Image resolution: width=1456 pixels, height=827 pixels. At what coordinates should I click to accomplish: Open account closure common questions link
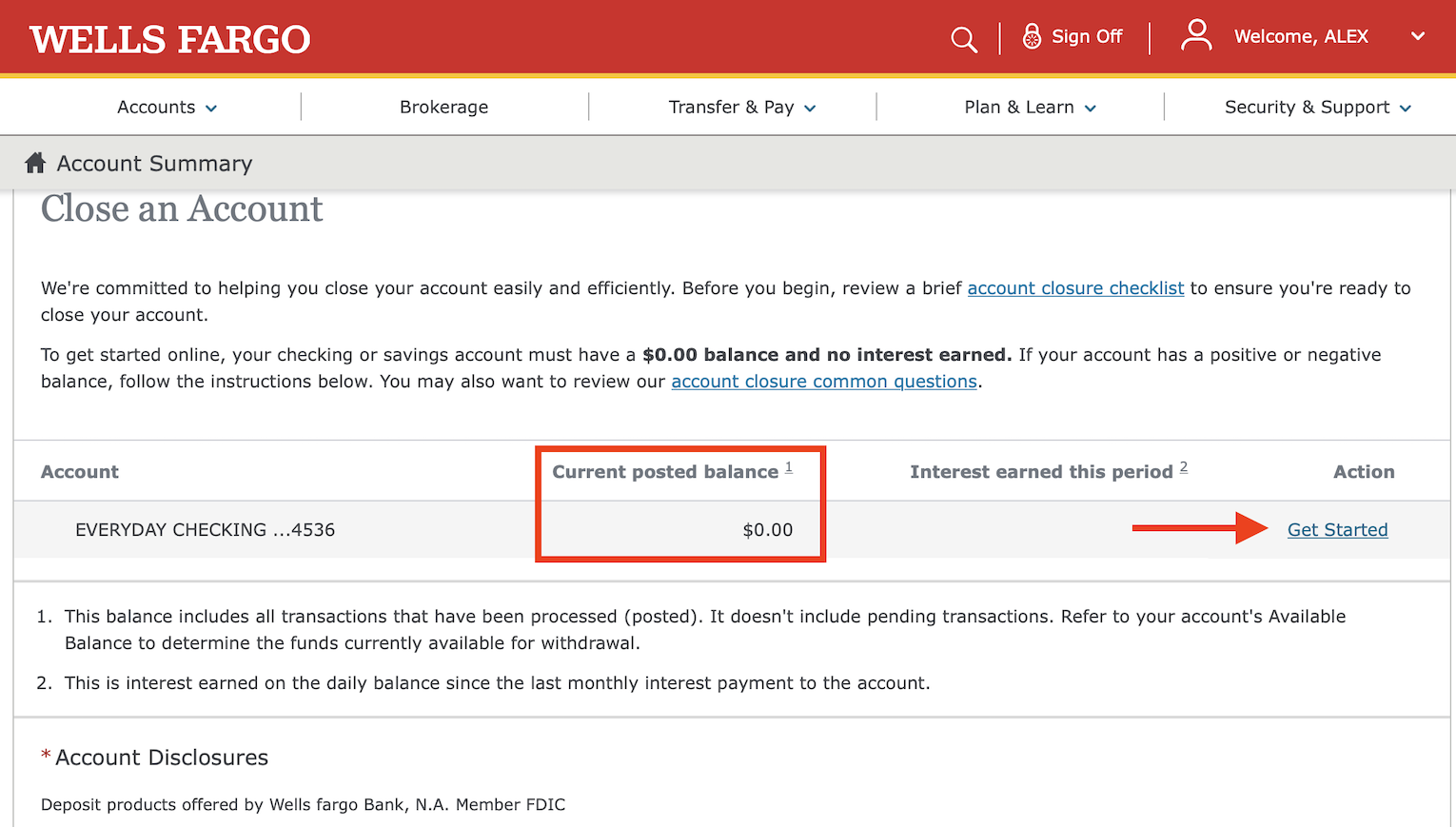point(824,382)
